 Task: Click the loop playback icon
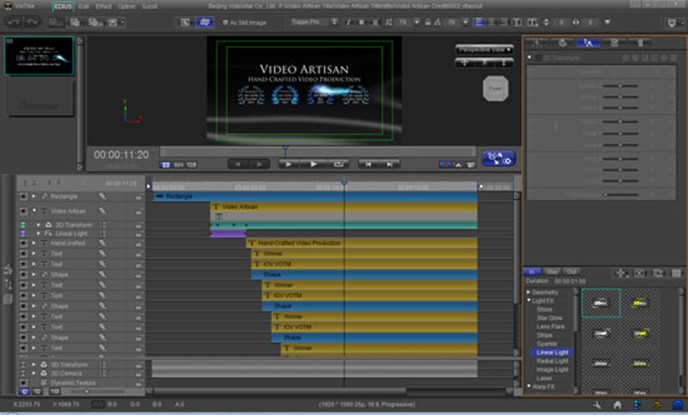point(338,164)
